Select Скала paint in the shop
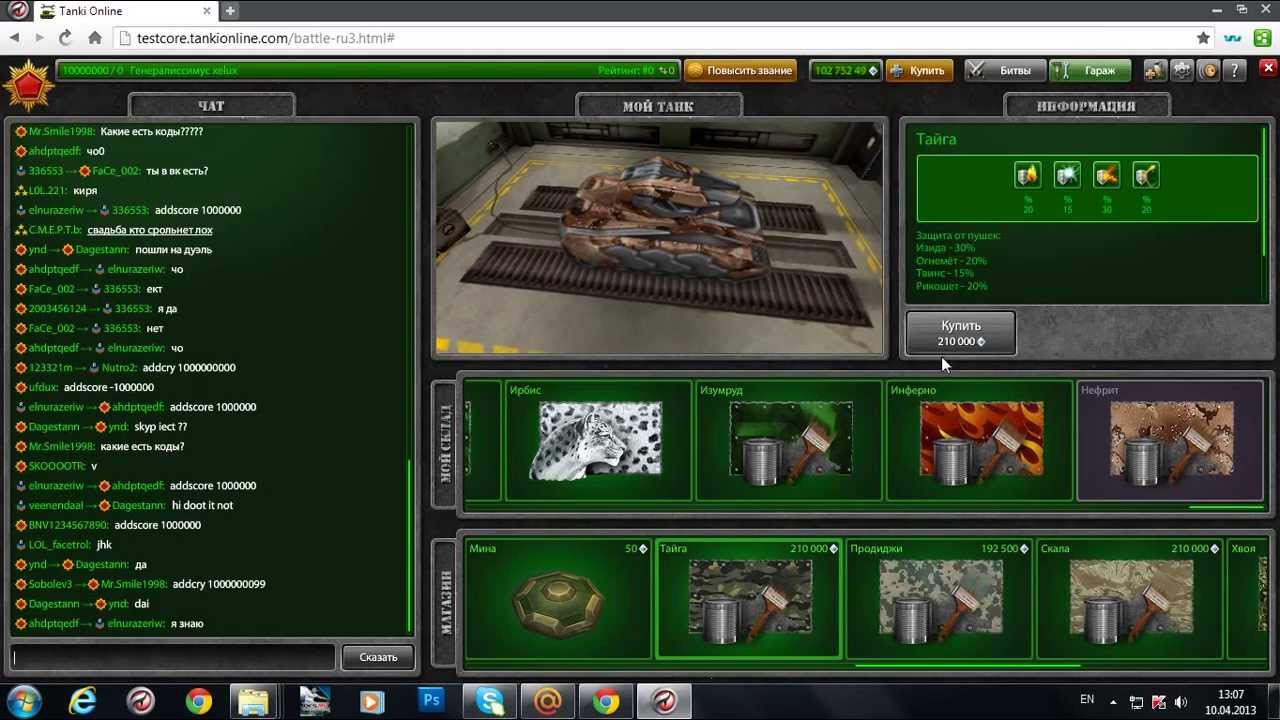Screen dimensions: 1280x720 pyautogui.click(x=1130, y=599)
